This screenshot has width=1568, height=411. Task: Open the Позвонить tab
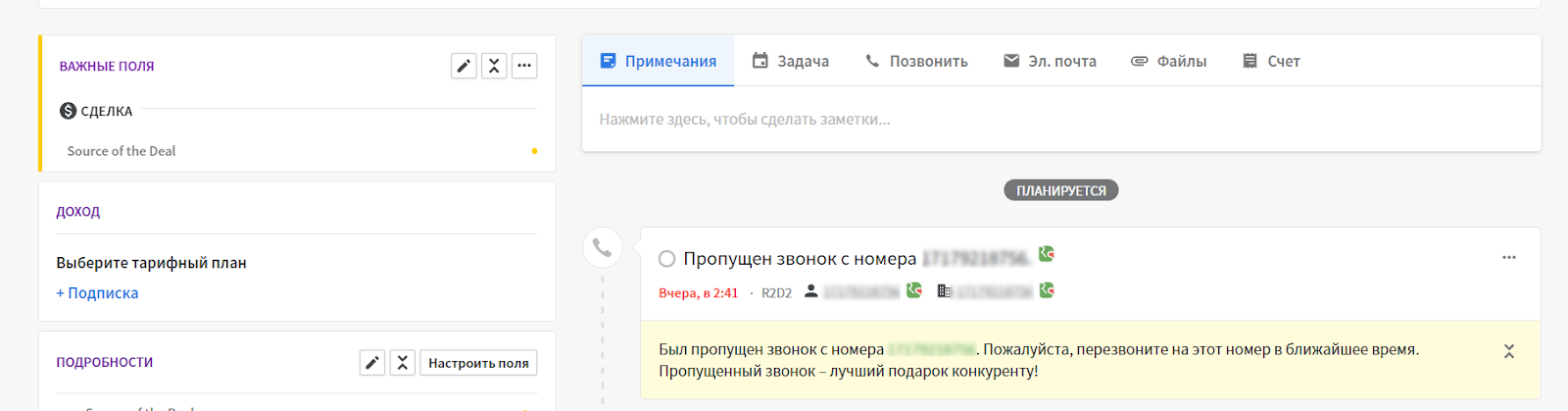point(916,61)
